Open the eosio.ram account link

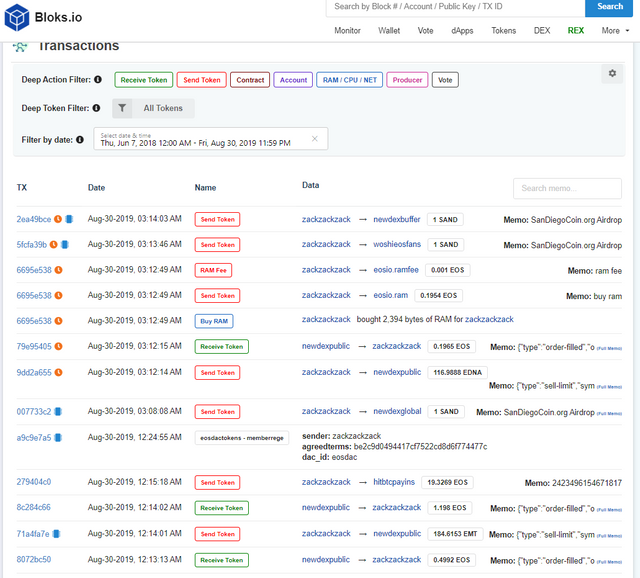(x=390, y=295)
